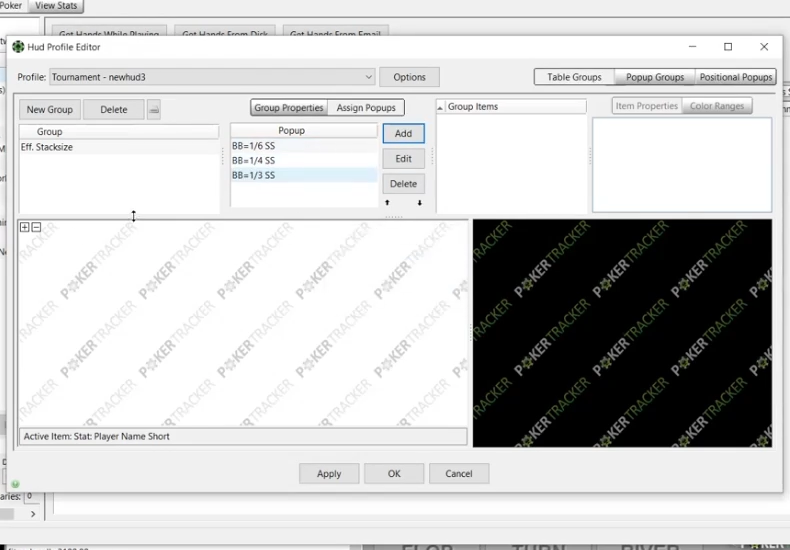Click the green status icon at bottom left
This screenshot has width=790, height=550.
(15, 484)
